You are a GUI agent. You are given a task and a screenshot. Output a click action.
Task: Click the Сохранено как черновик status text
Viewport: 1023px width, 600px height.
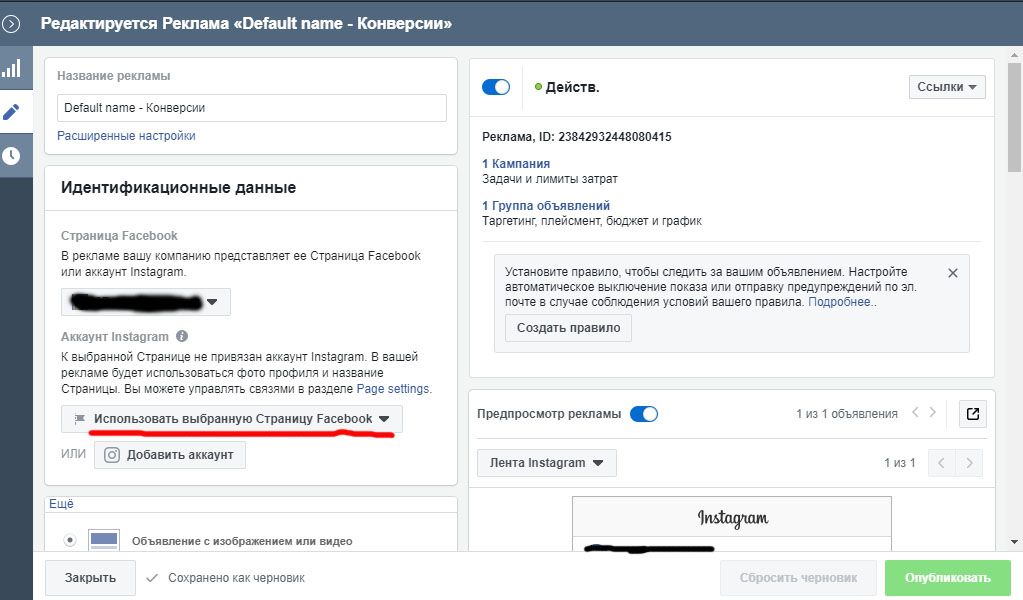coord(236,578)
